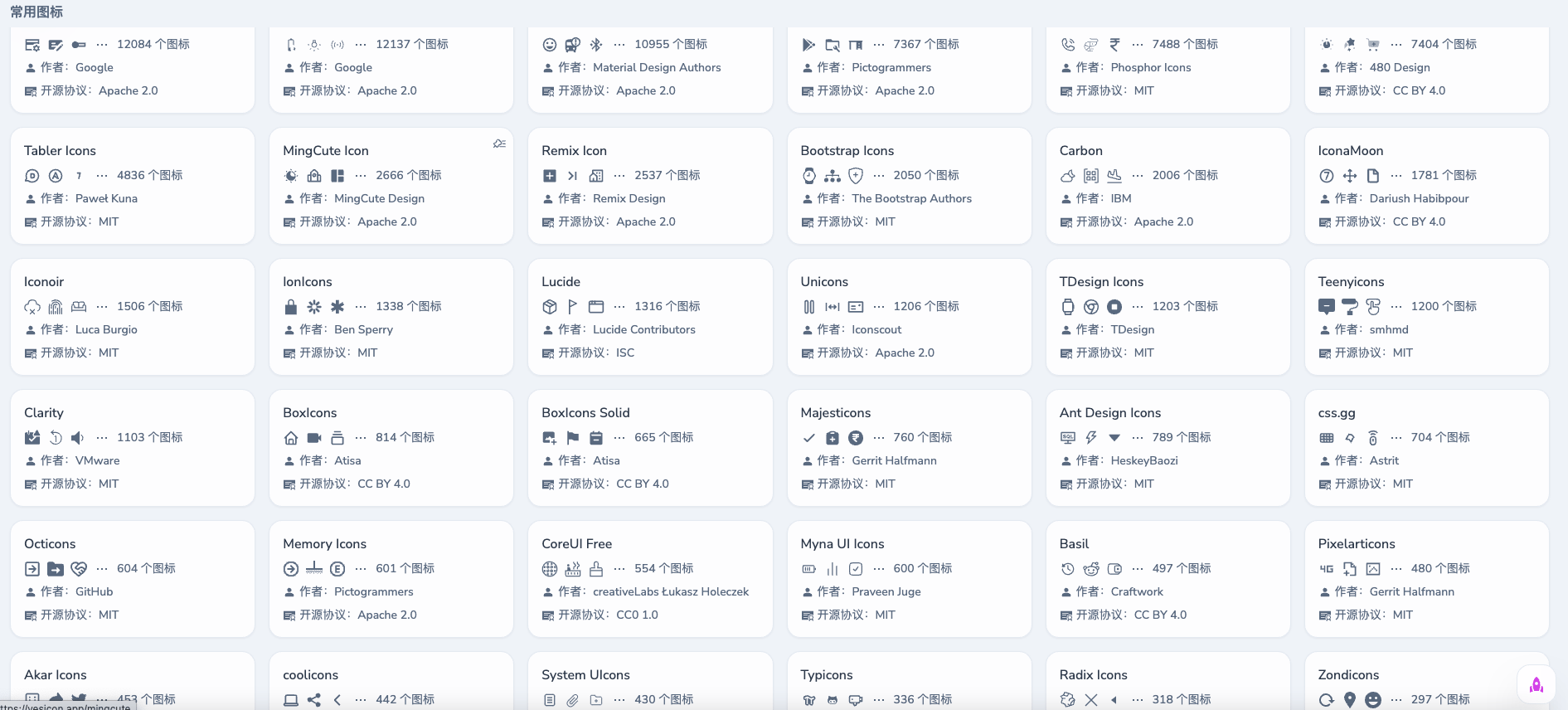Click the ellipsis in CoreUI Free card
This screenshot has width=1568, height=710.
click(x=619, y=569)
